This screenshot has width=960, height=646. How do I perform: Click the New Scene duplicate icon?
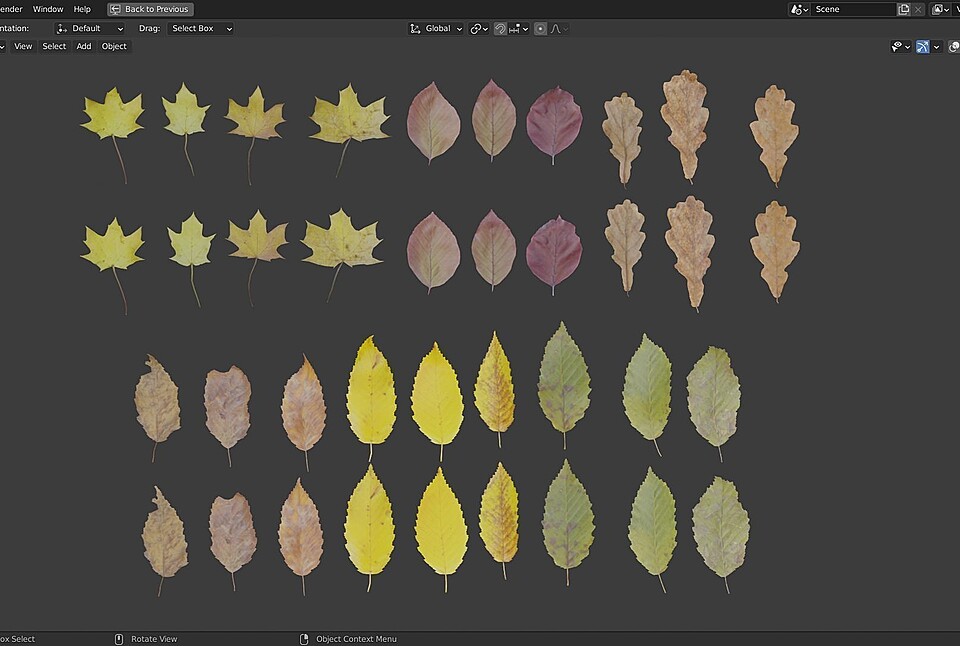pos(904,9)
